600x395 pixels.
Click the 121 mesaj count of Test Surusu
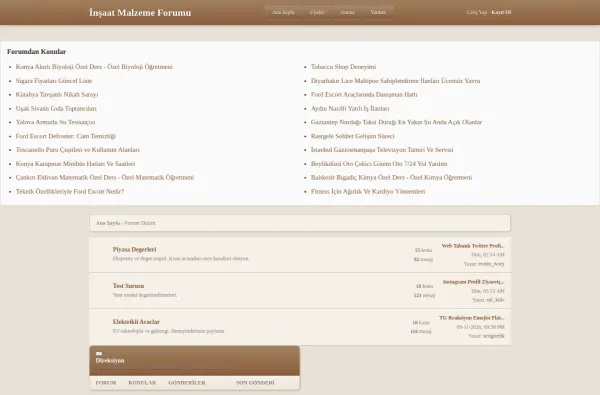pyautogui.click(x=424, y=295)
